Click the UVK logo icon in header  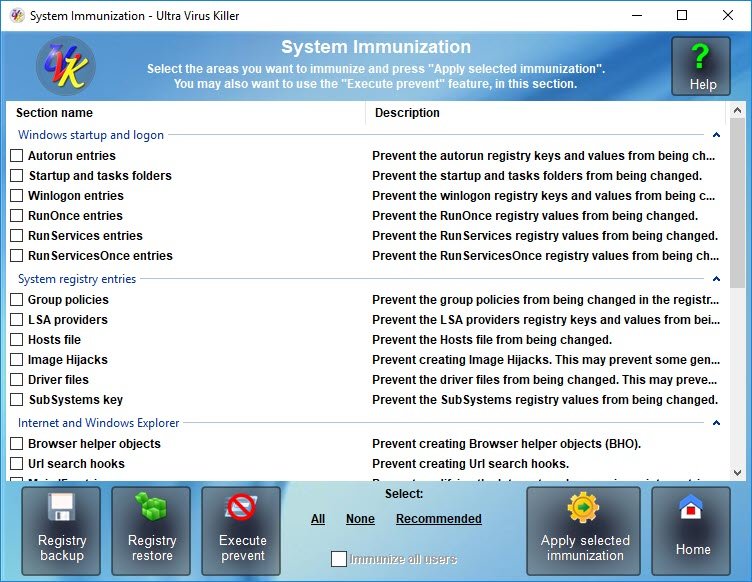[x=66, y=66]
